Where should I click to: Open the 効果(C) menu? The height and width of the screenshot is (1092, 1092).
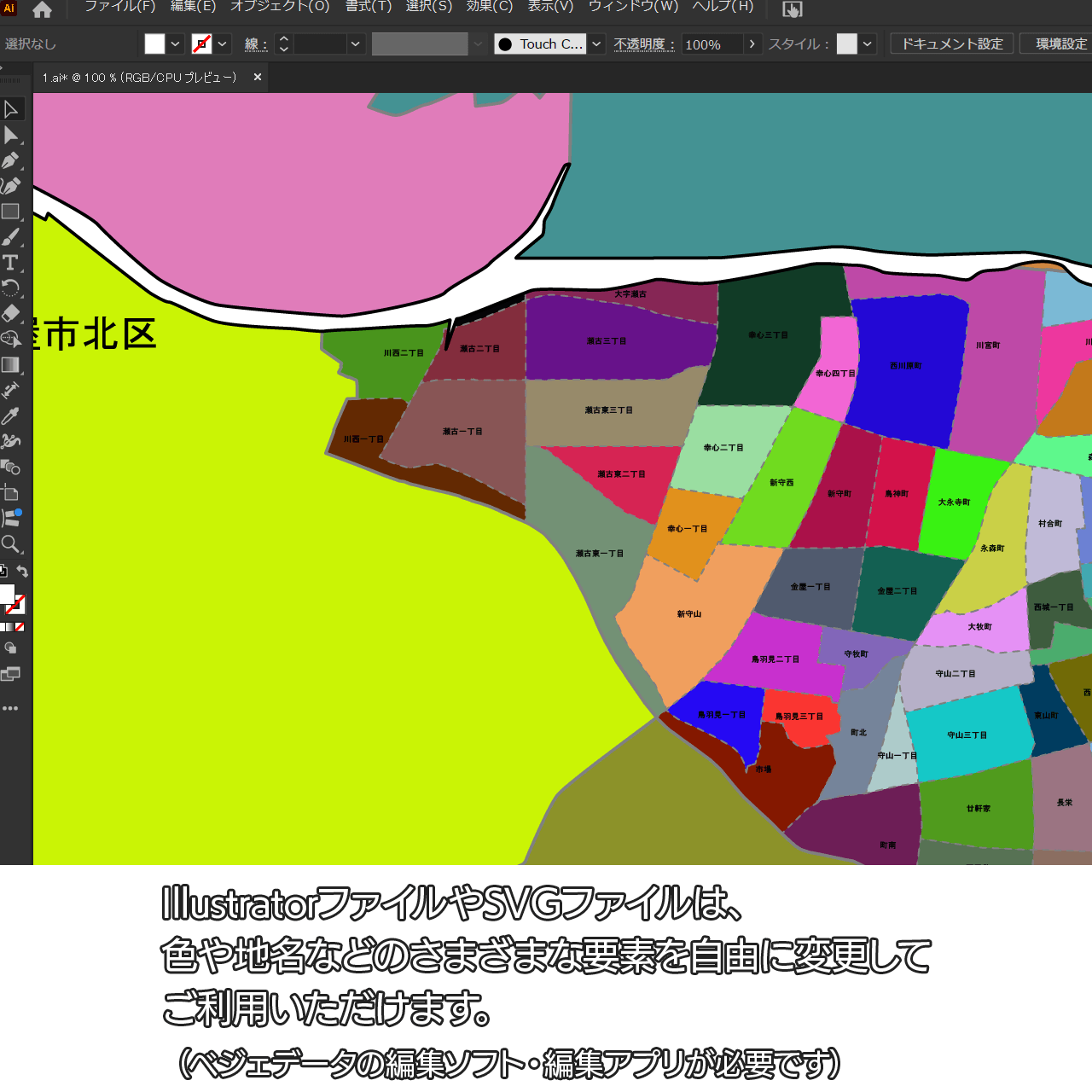(489, 7)
